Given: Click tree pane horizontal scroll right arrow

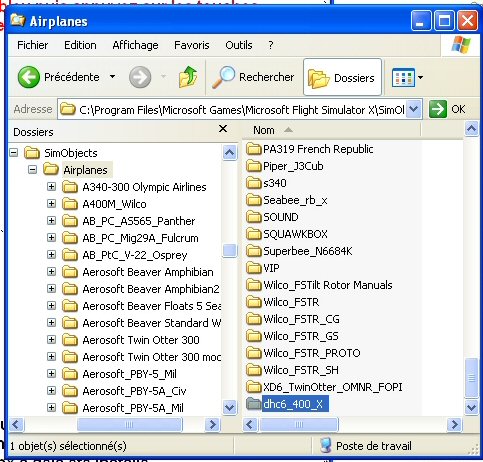Looking at the screenshot, I should pos(212,424).
